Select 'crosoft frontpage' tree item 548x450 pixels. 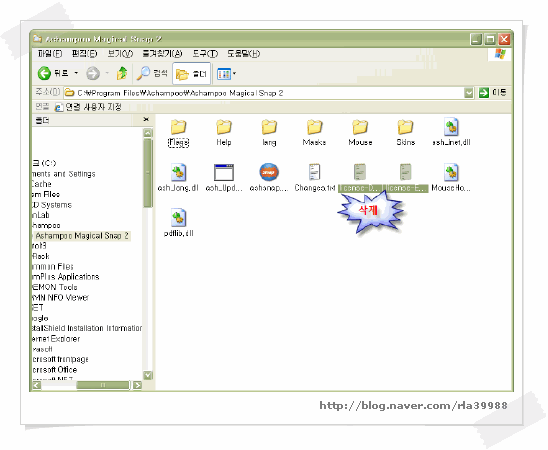[60, 359]
